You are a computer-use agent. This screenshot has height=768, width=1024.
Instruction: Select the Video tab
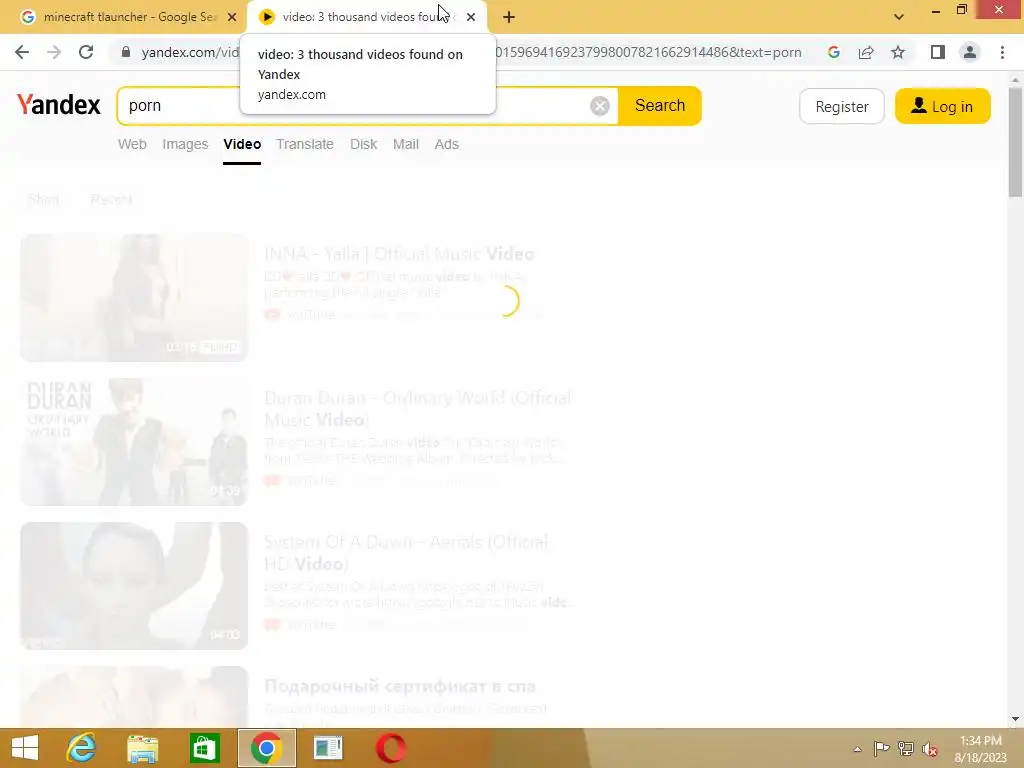tap(242, 144)
